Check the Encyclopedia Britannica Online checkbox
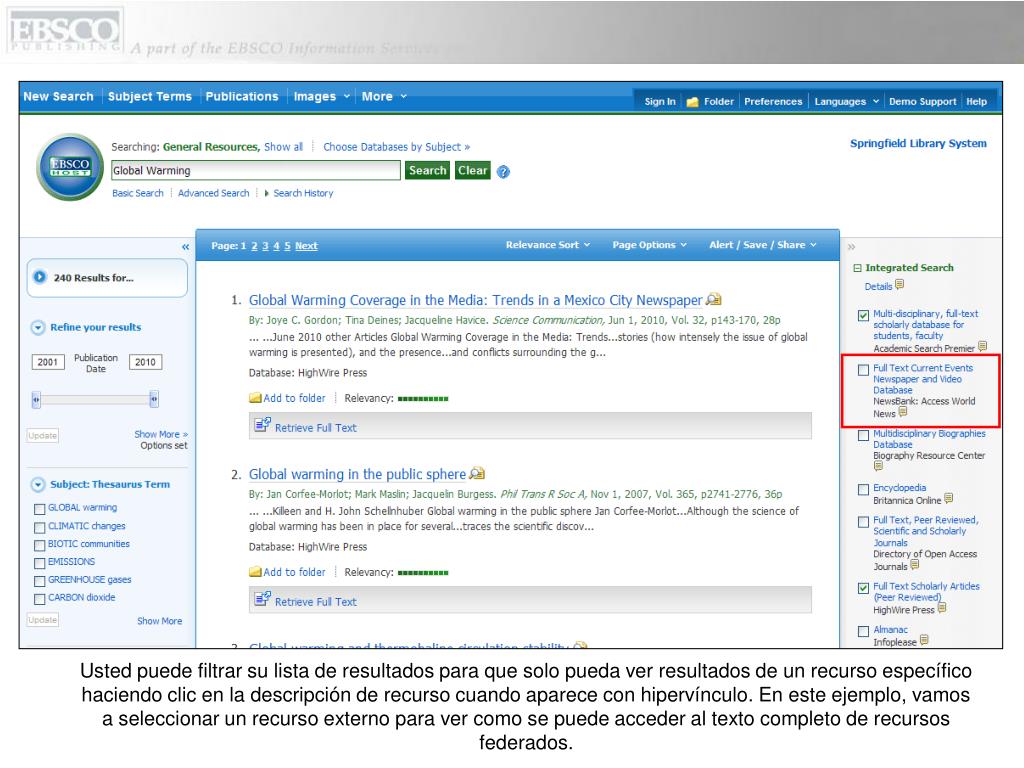The width and height of the screenshot is (1024, 768). click(x=863, y=489)
